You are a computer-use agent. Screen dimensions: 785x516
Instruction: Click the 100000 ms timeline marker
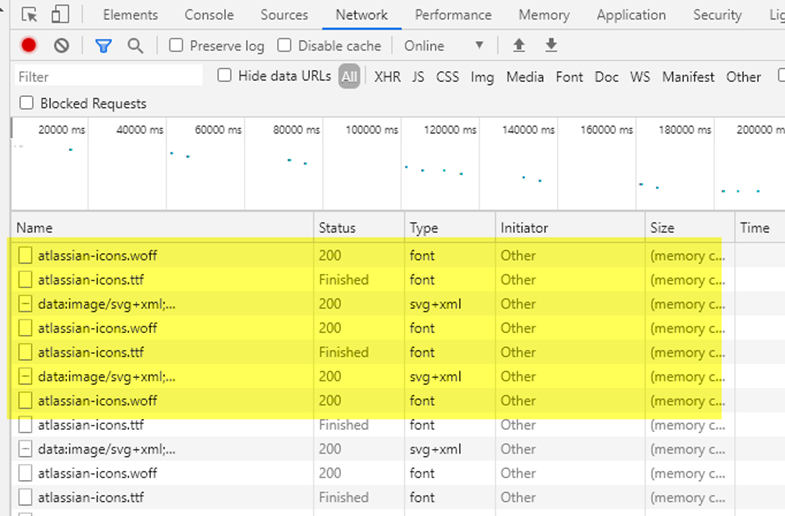pos(372,130)
